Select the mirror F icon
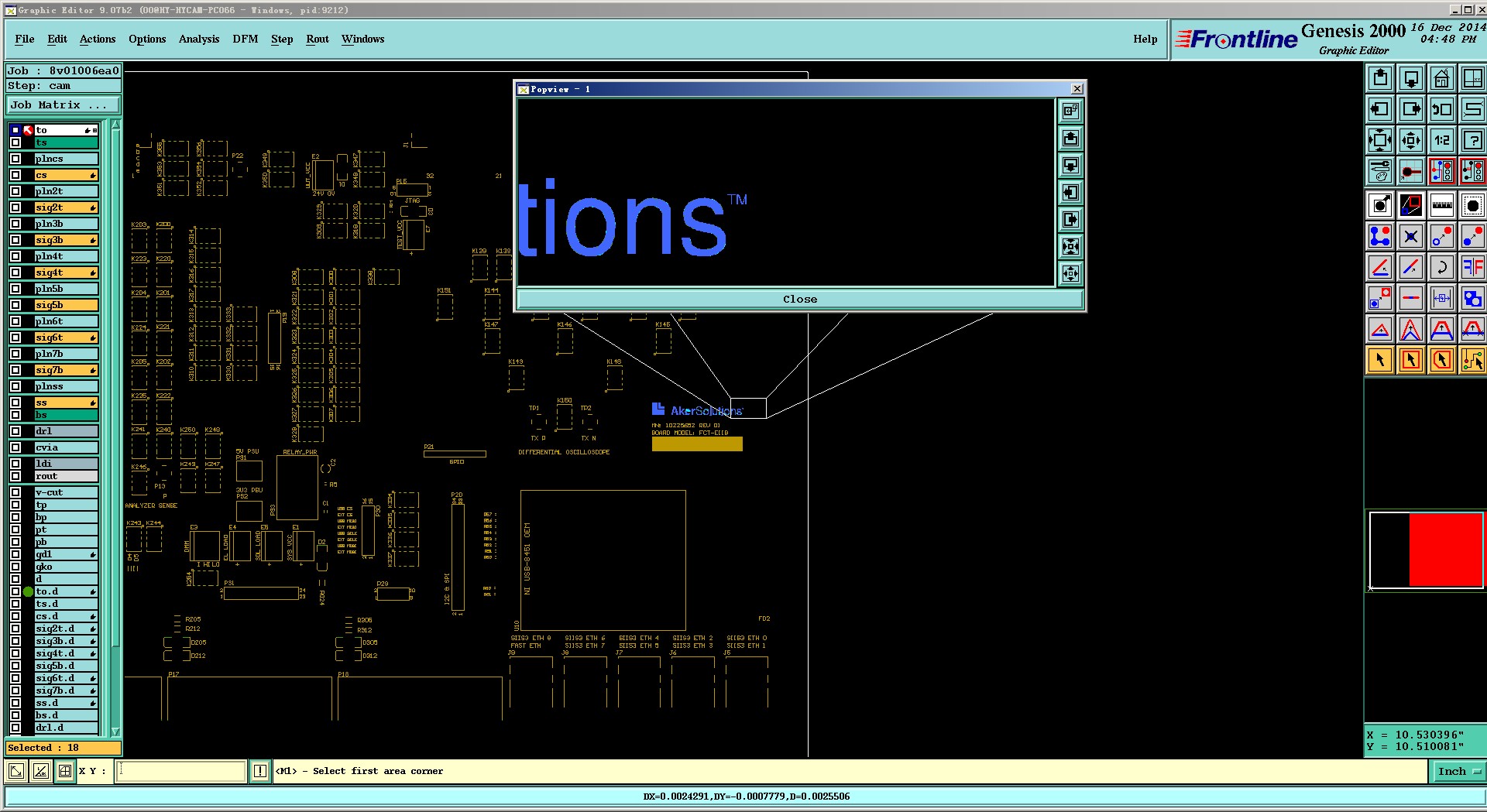1487x812 pixels. pyautogui.click(x=1472, y=267)
